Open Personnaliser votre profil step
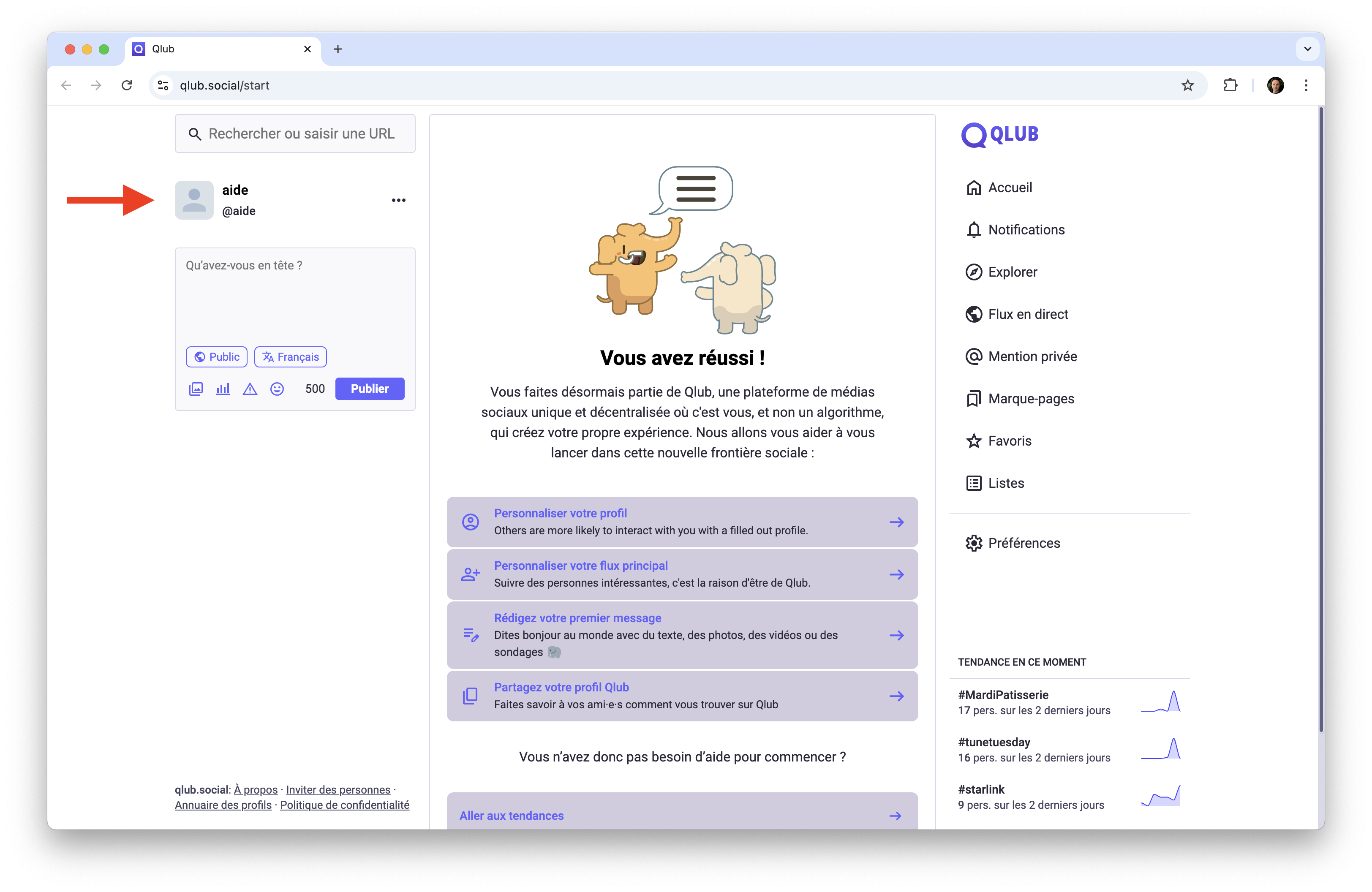The width and height of the screenshot is (1372, 892). click(x=682, y=522)
